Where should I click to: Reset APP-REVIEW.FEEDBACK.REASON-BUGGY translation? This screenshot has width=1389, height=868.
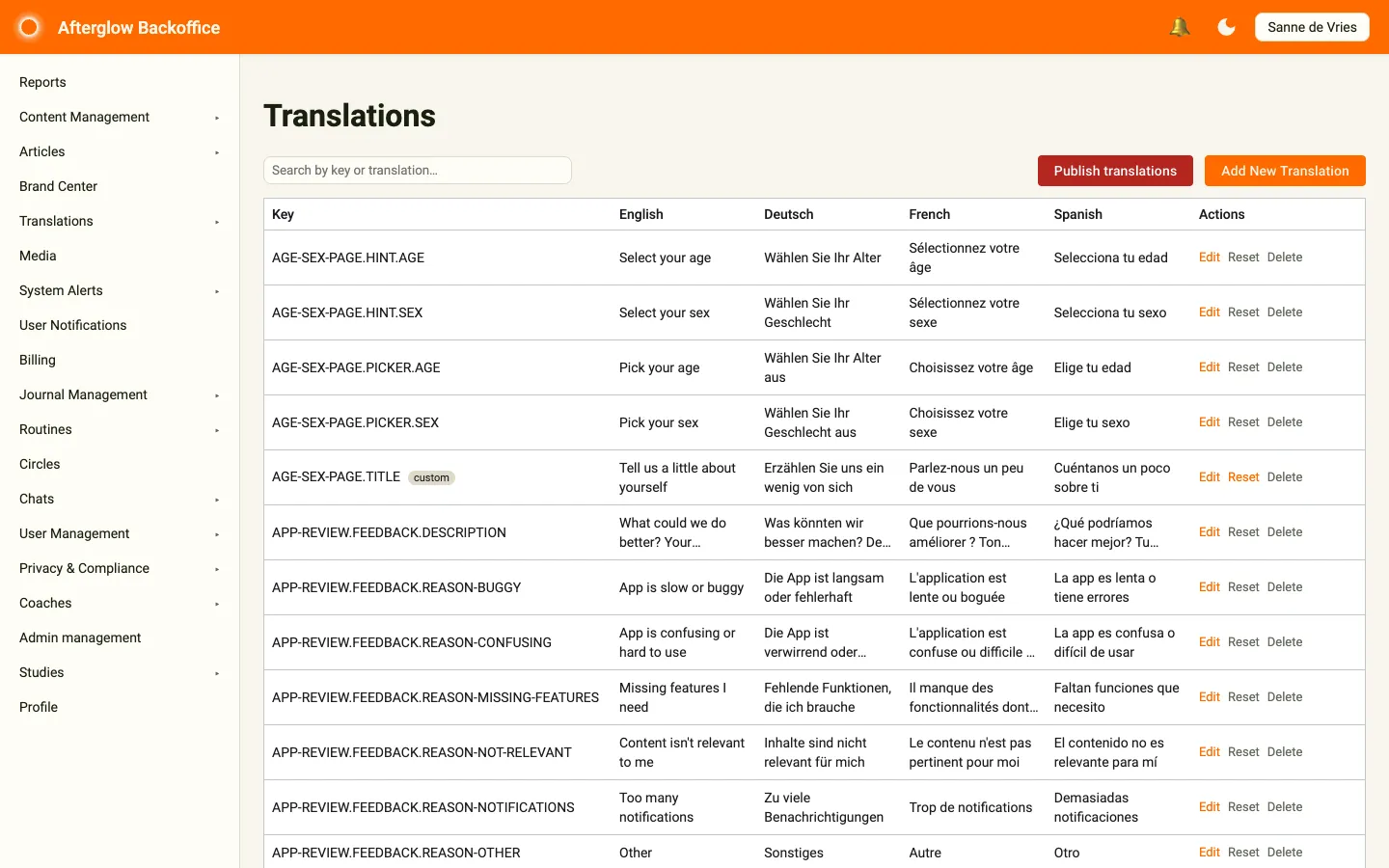tap(1243, 587)
